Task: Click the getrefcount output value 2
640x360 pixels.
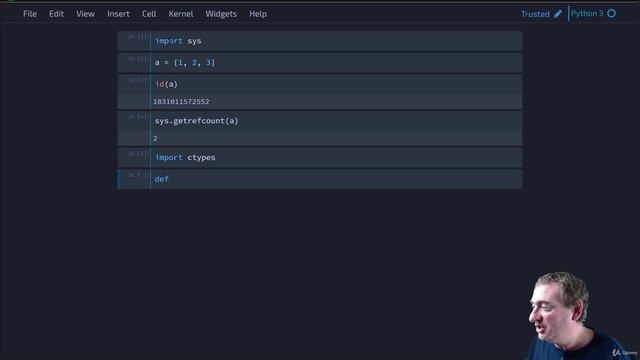Action: [155, 138]
